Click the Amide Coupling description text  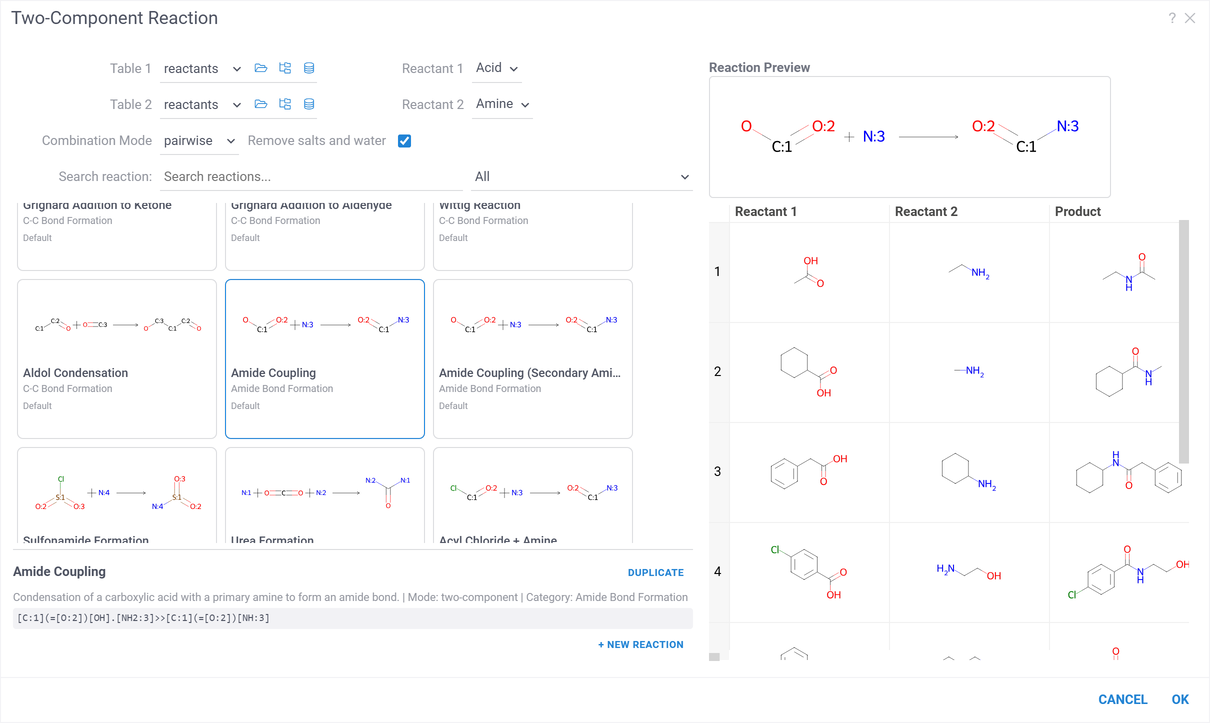coord(350,597)
